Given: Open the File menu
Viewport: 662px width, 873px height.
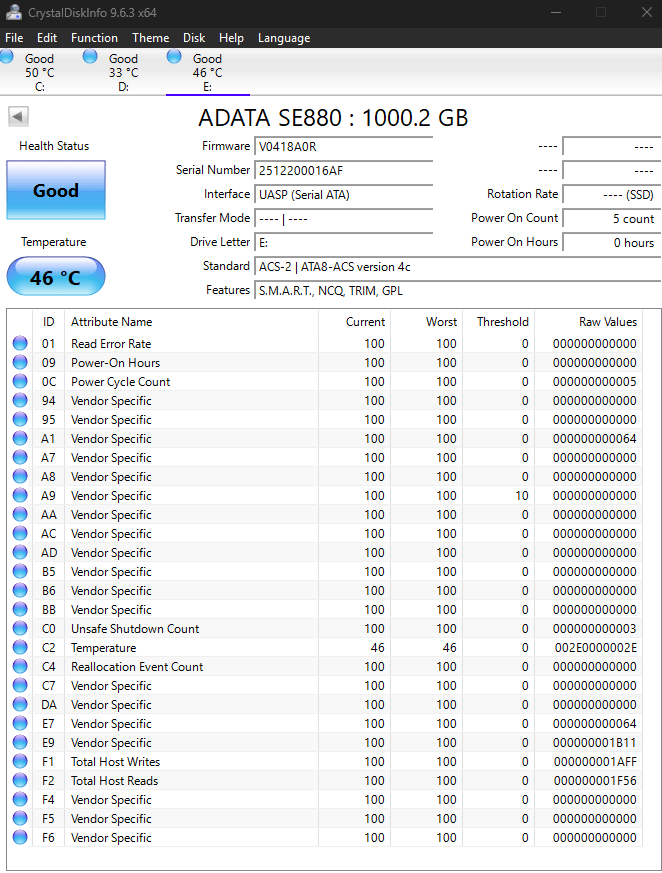Looking at the screenshot, I should (14, 38).
